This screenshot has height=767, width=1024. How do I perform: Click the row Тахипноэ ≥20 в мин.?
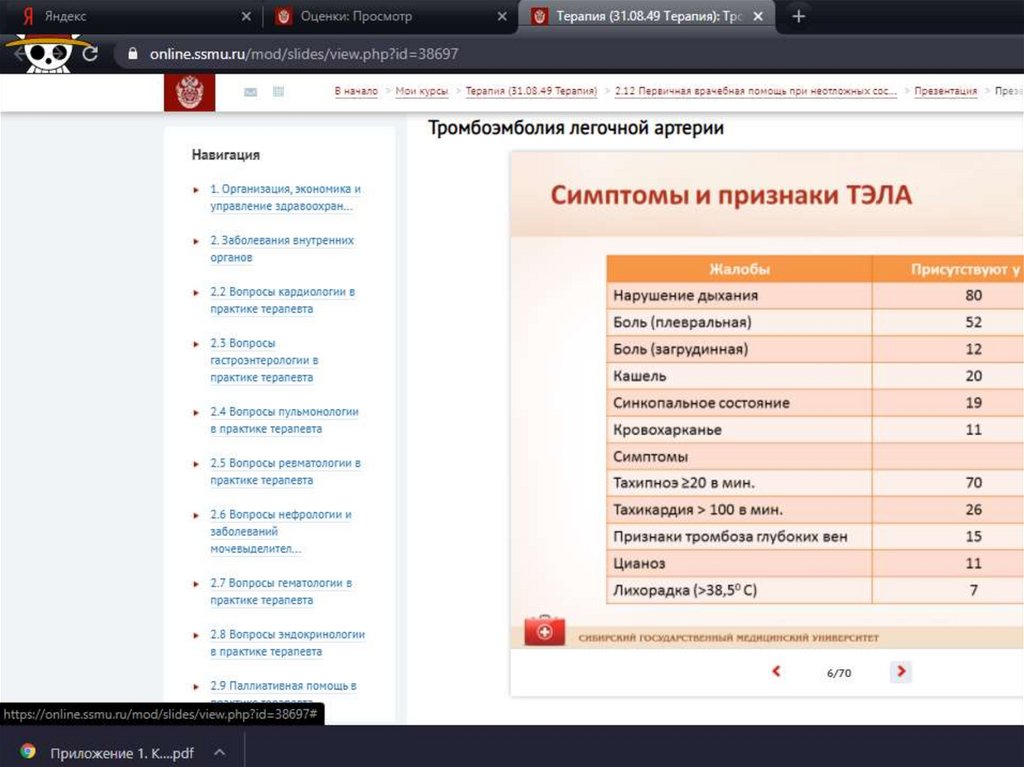point(816,483)
